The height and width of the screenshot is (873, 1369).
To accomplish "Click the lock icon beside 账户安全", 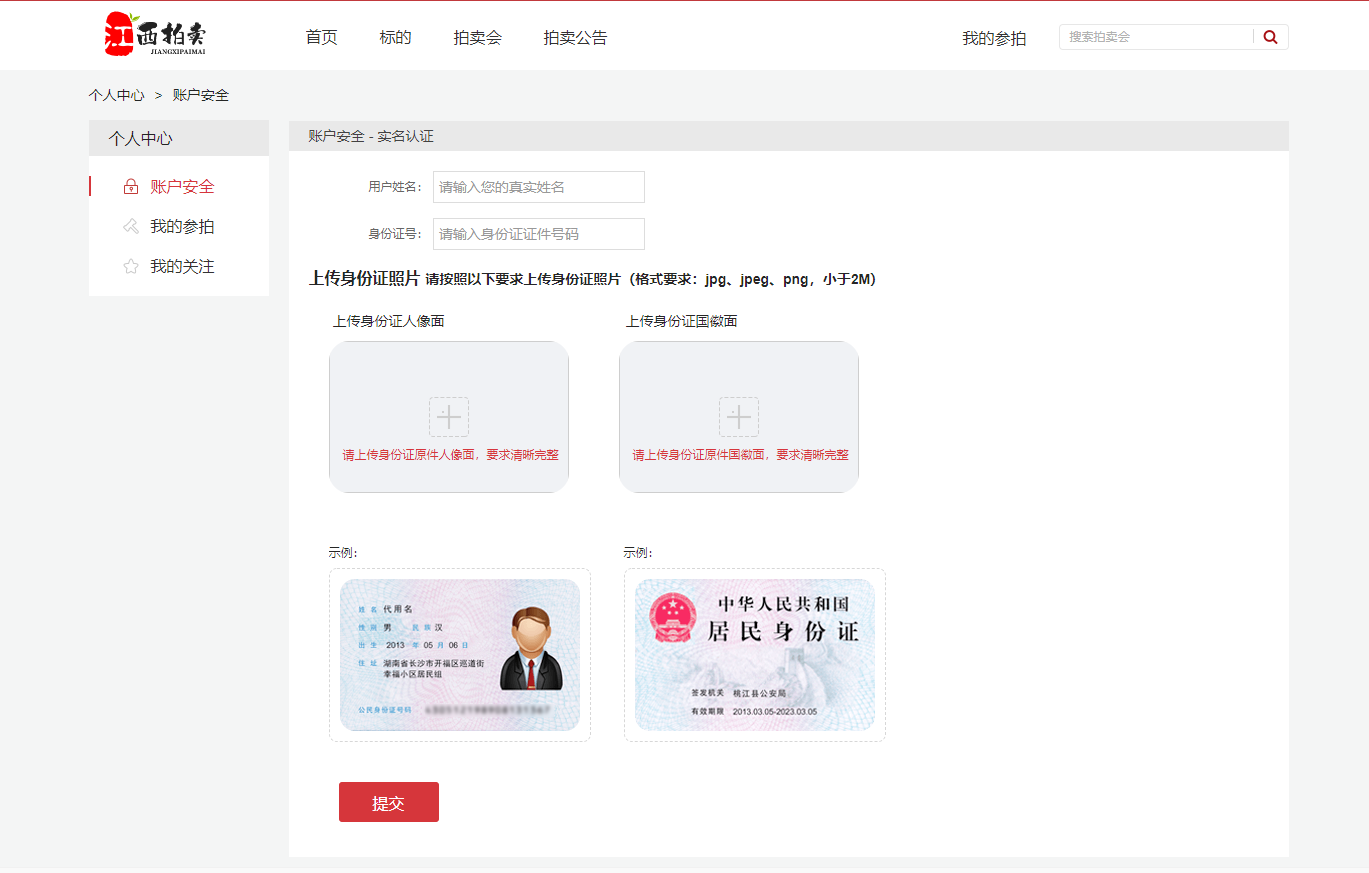I will point(130,187).
